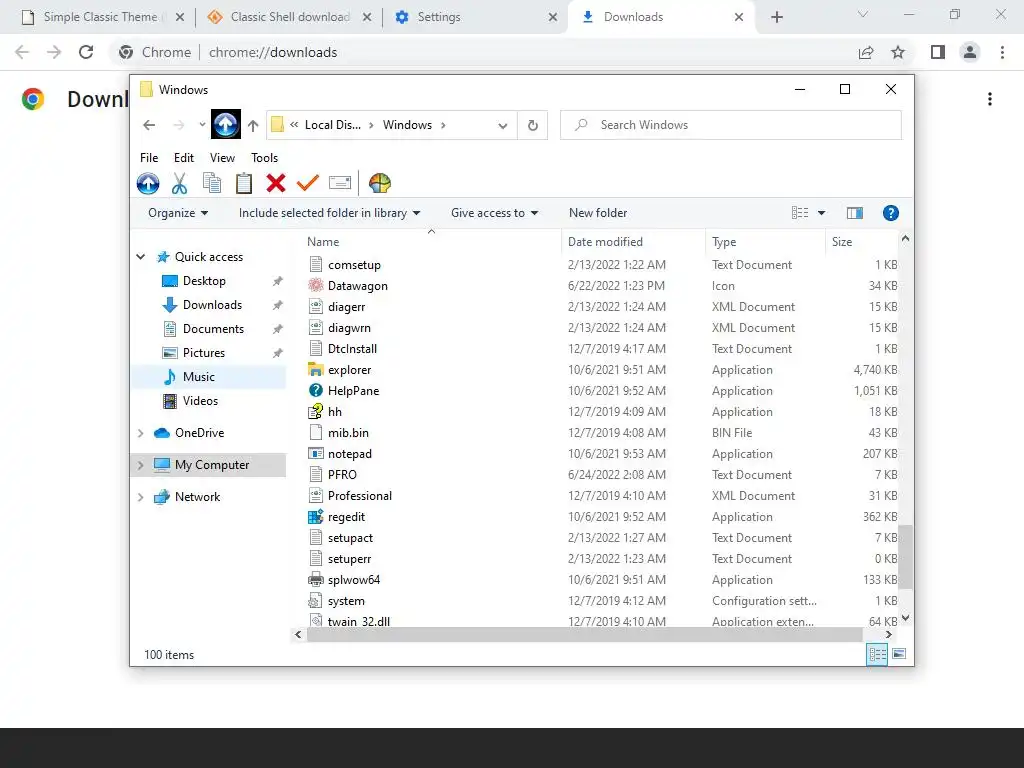Click New folder button

point(598,213)
